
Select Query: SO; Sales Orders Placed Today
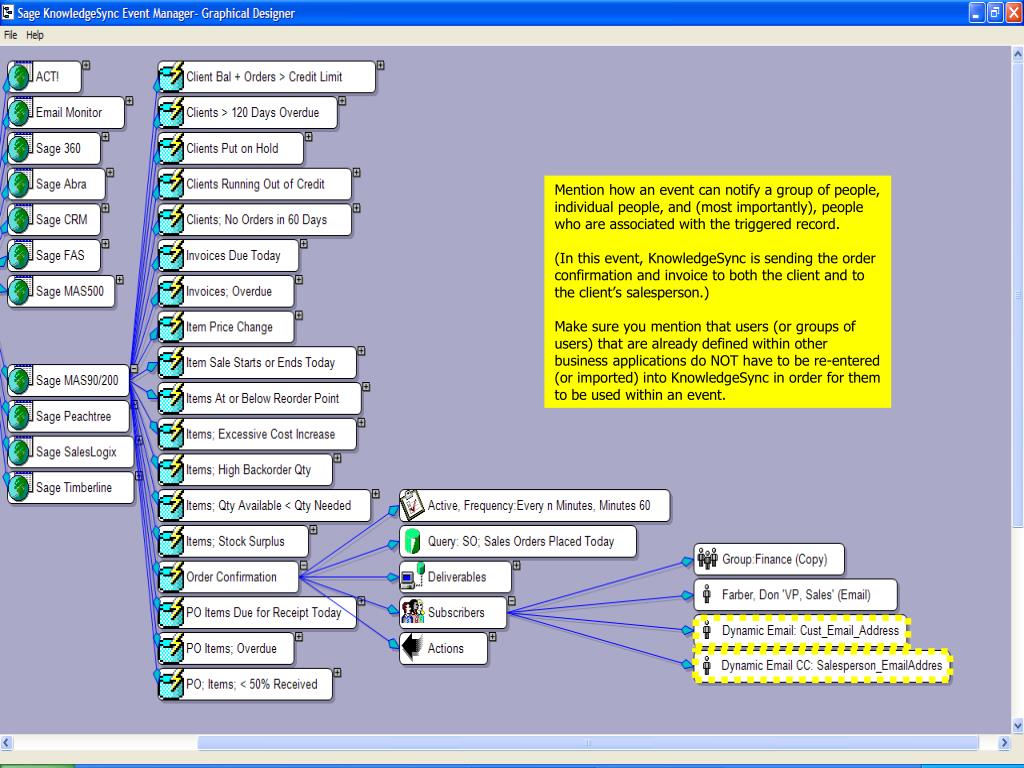coord(518,541)
